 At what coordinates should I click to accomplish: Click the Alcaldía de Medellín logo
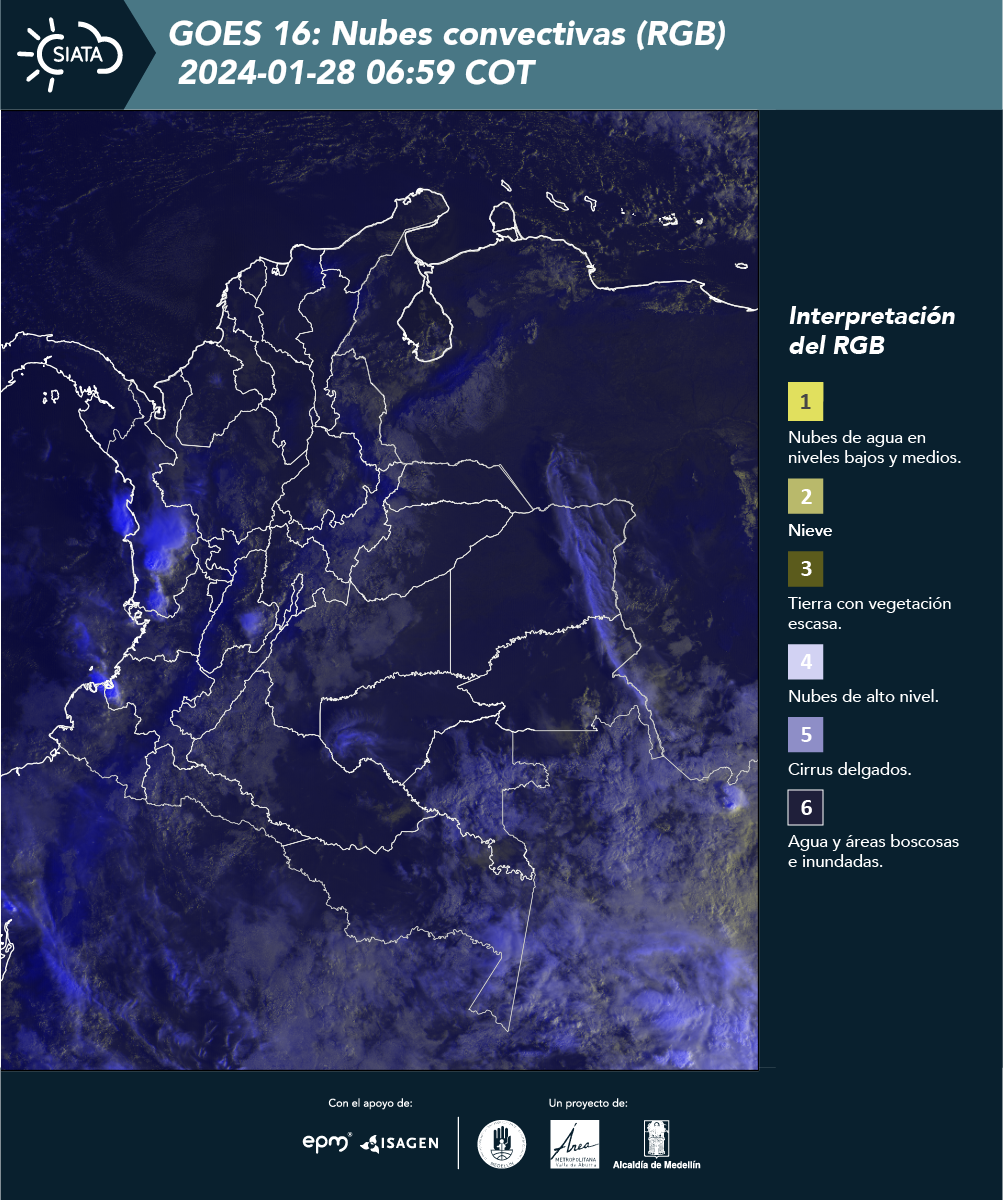click(656, 1145)
